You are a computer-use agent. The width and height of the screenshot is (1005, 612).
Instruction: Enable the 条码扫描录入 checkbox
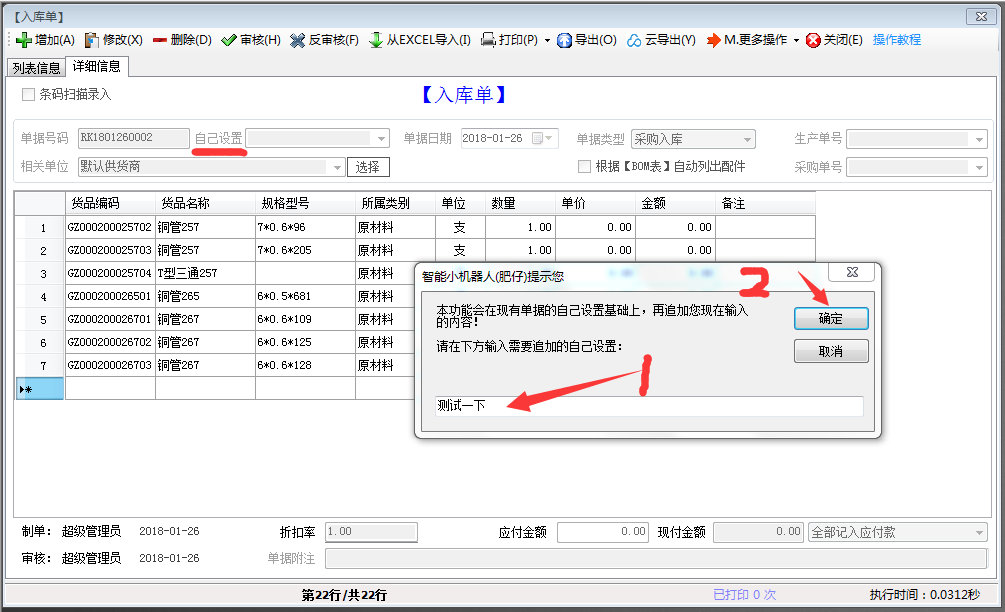tap(29, 95)
